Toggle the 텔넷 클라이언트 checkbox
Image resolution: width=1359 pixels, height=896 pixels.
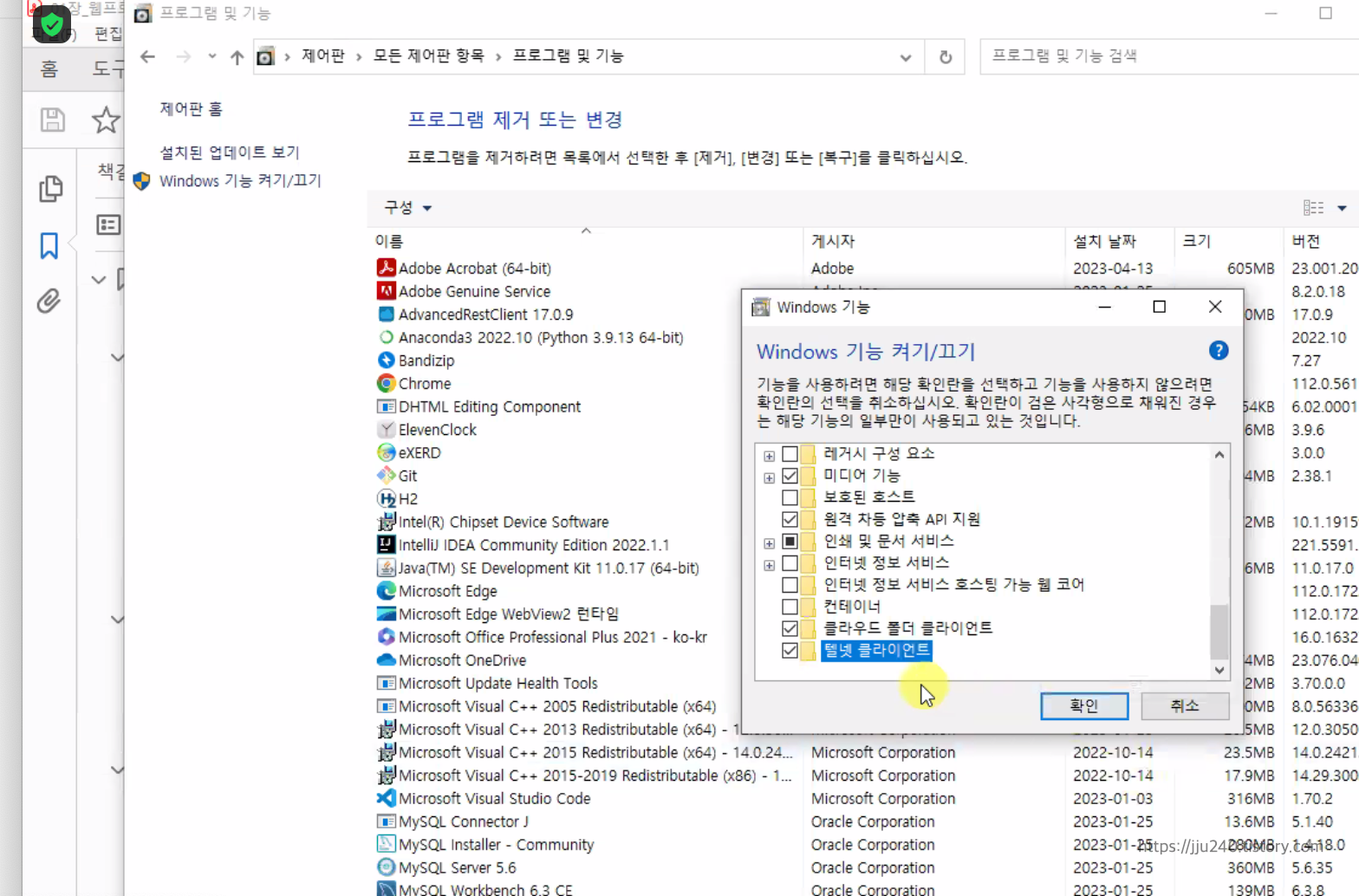(x=790, y=650)
